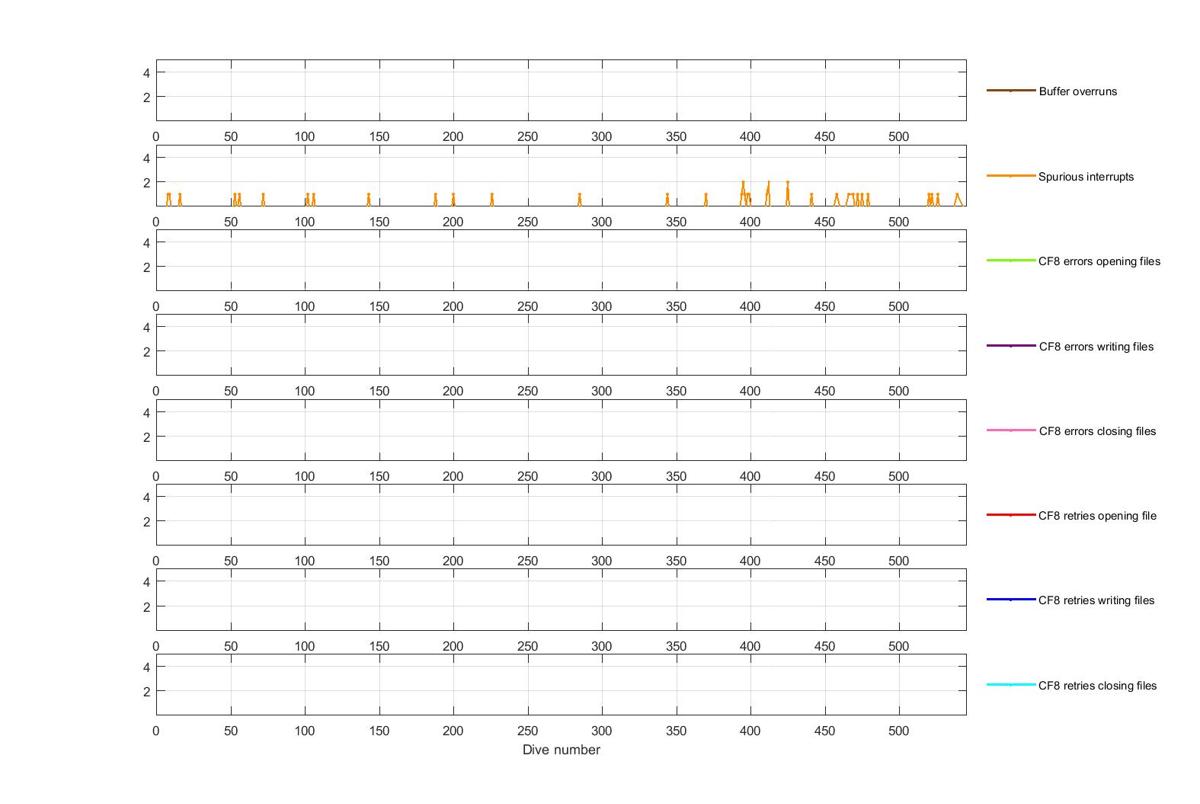Select the spurious interrupts spike near dive 72
Screen dimensions: 1200x804
tap(263, 199)
